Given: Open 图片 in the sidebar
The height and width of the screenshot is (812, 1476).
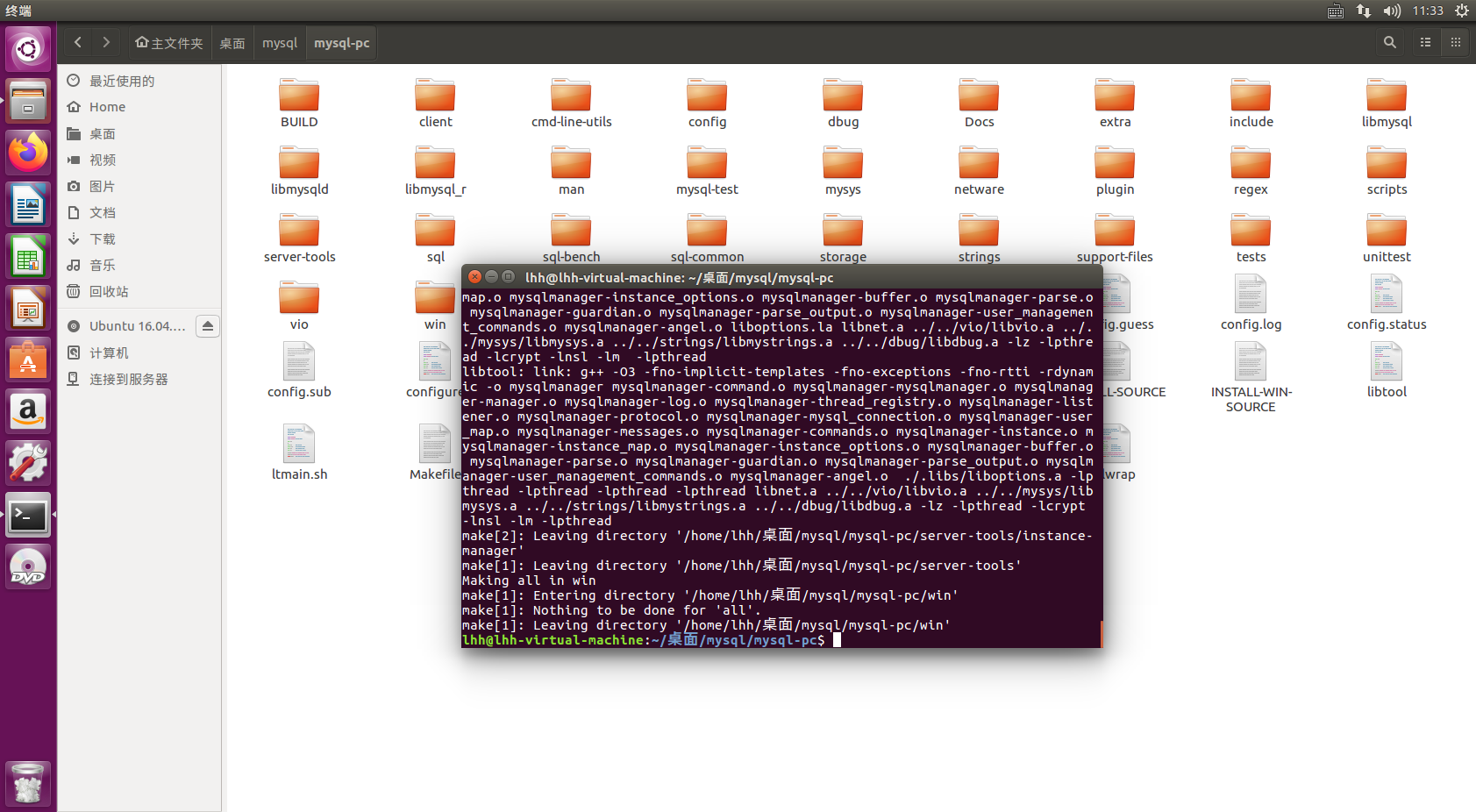Looking at the screenshot, I should 139,186.
